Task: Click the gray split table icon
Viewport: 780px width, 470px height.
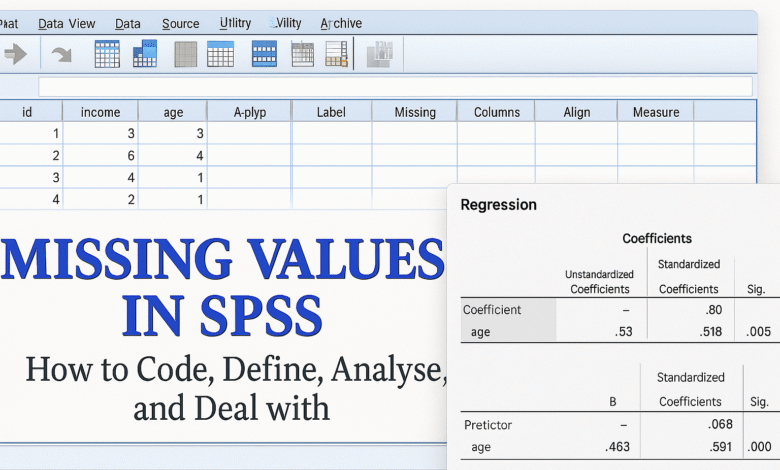Action: 302,54
